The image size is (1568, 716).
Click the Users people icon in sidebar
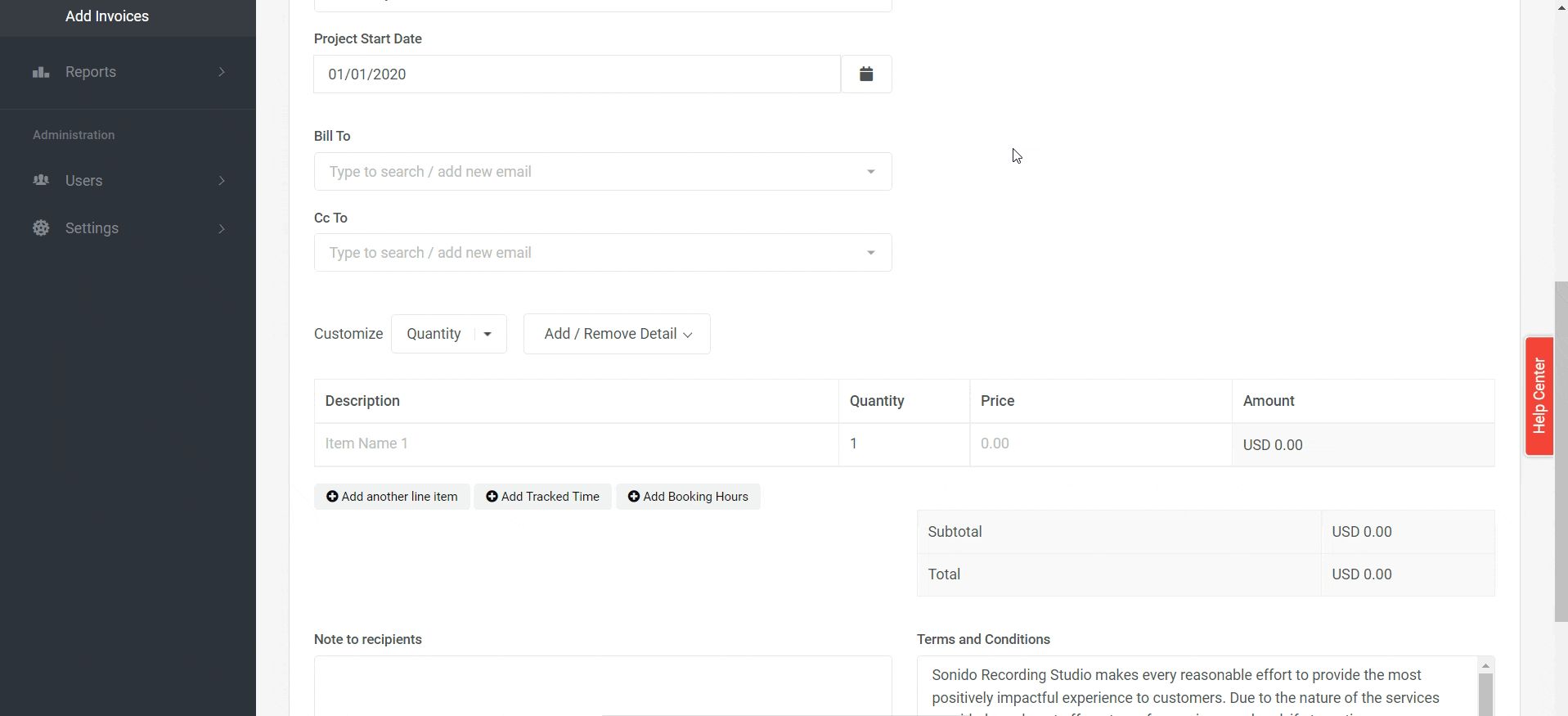[x=41, y=180]
